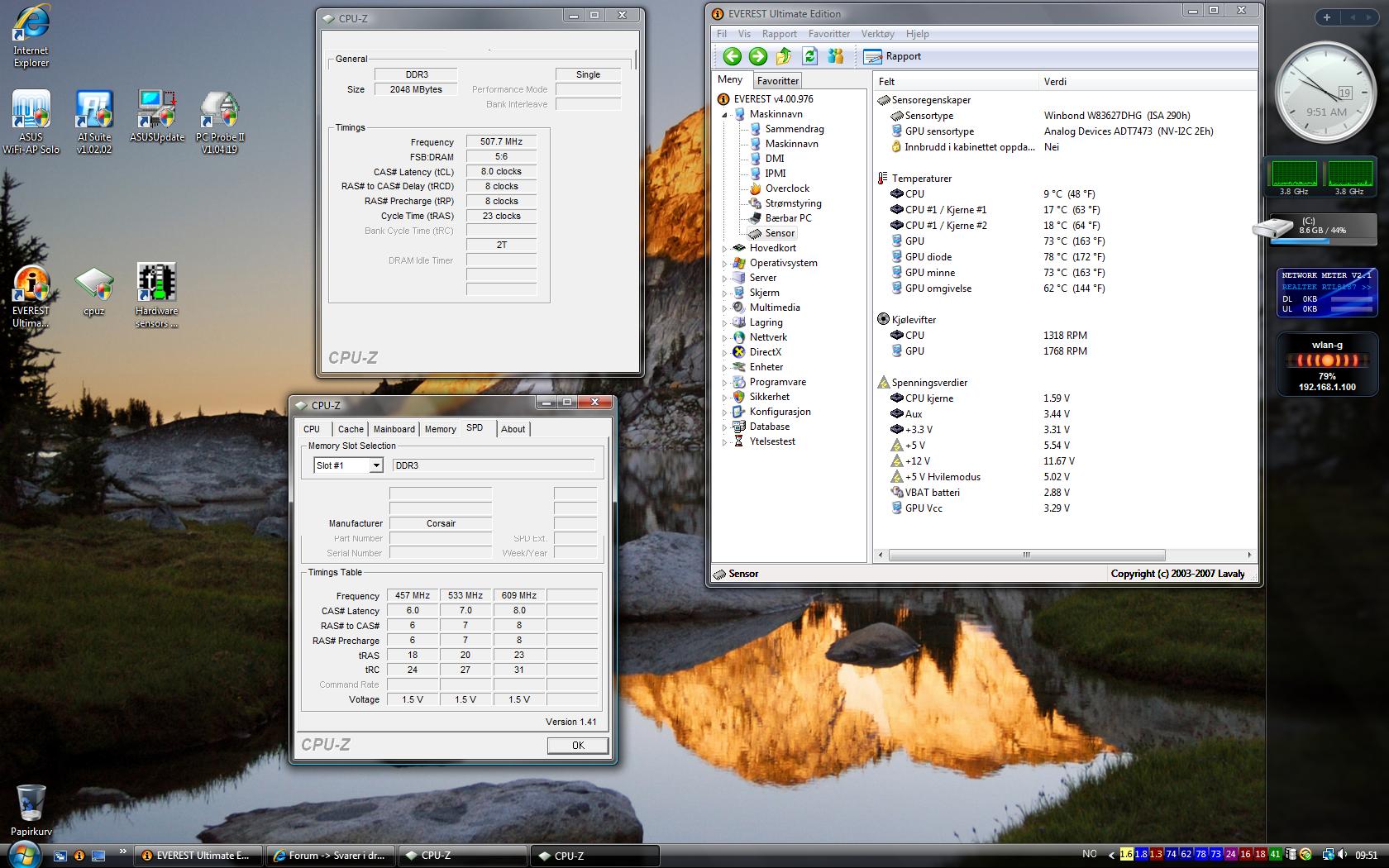Screen dimensions: 1389x868
Task: Open the Rapport menu in EVEREST
Action: pyautogui.click(x=780, y=34)
